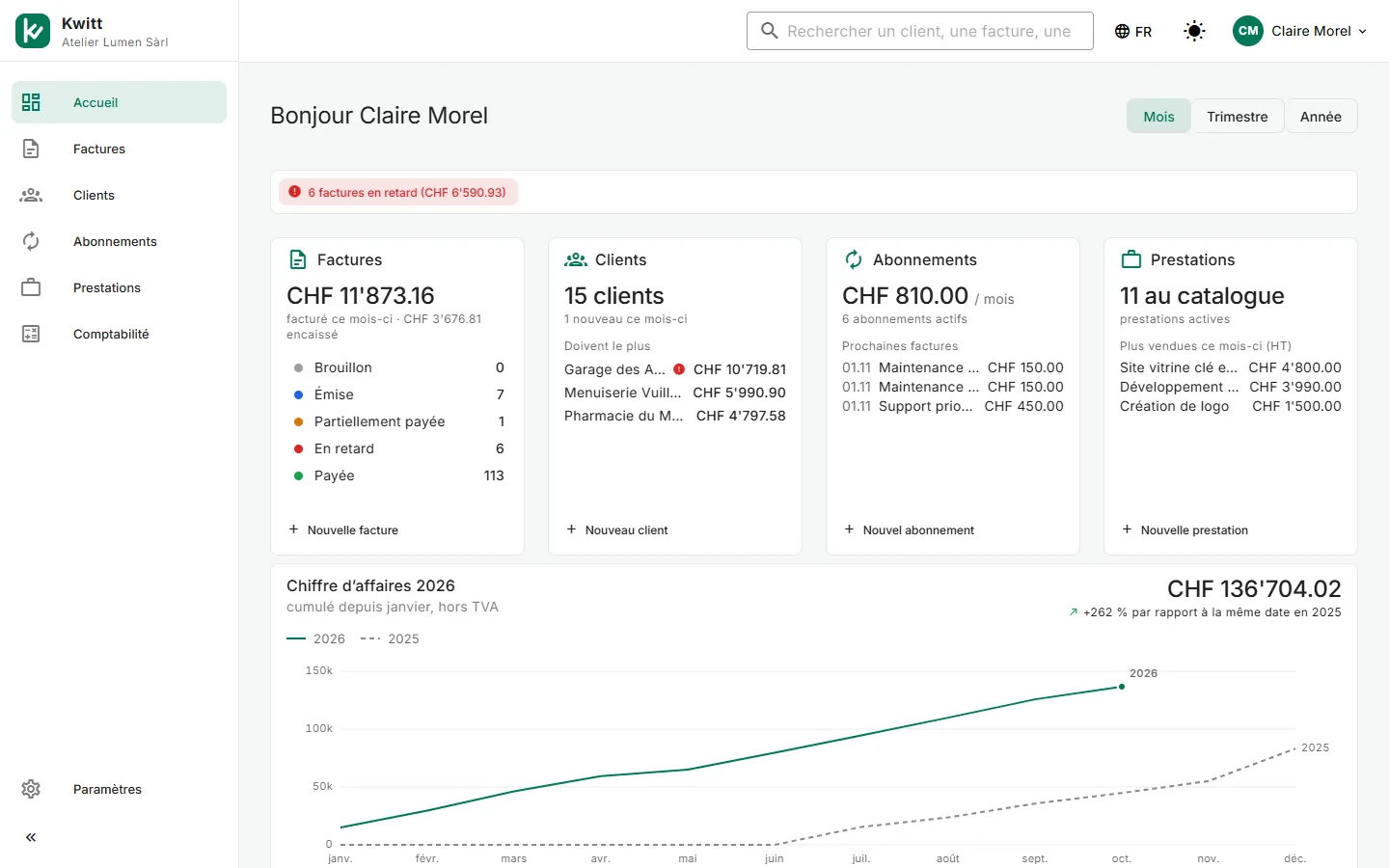Open the Émise invoices row
Screen dimensions: 1389x868
[x=398, y=394]
